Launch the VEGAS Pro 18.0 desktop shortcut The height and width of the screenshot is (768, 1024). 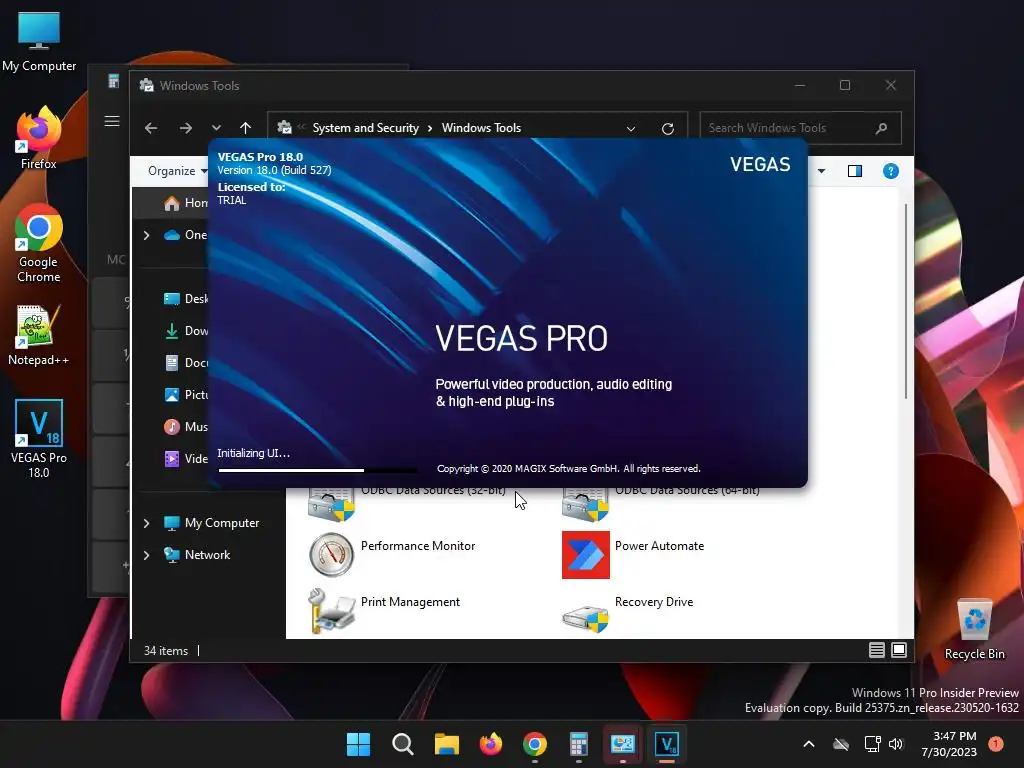click(39, 438)
